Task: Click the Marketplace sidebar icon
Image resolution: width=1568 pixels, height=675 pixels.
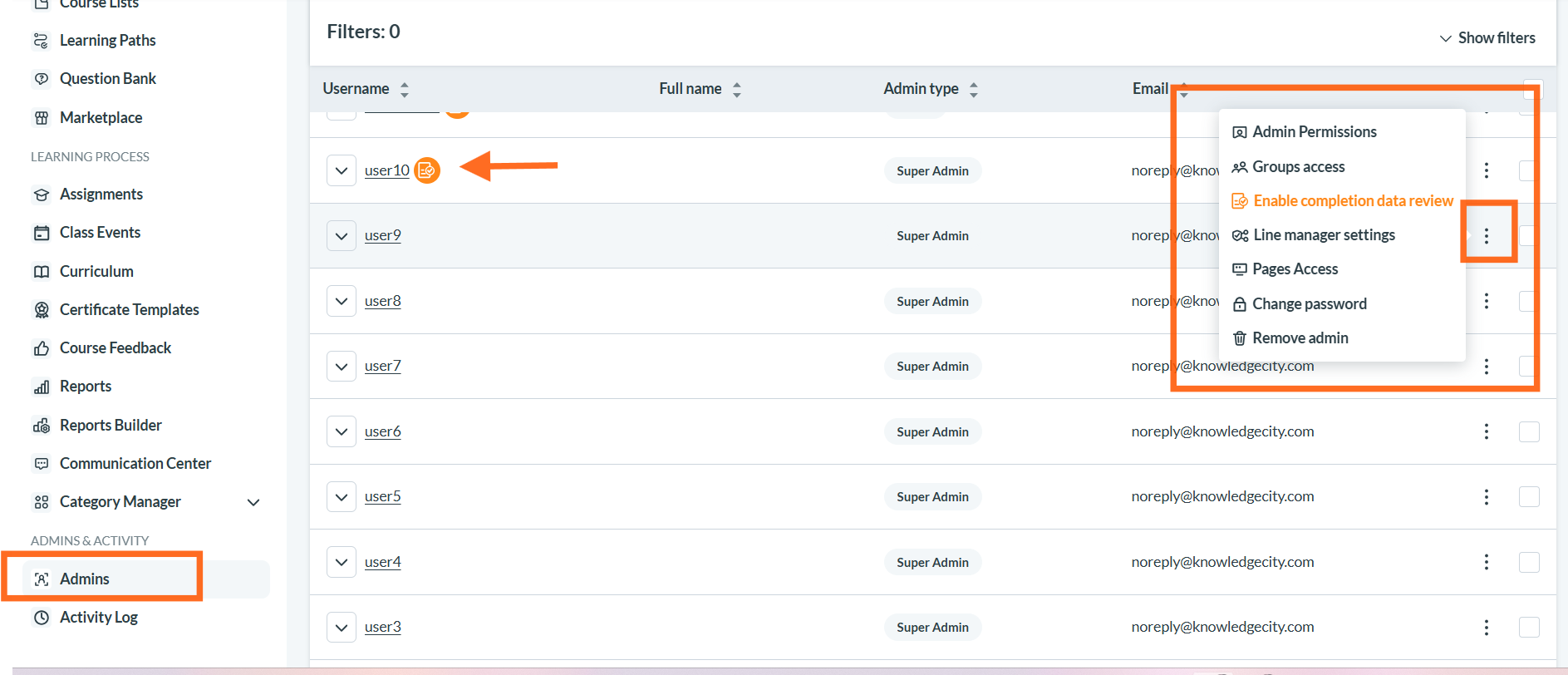Action: click(x=41, y=118)
